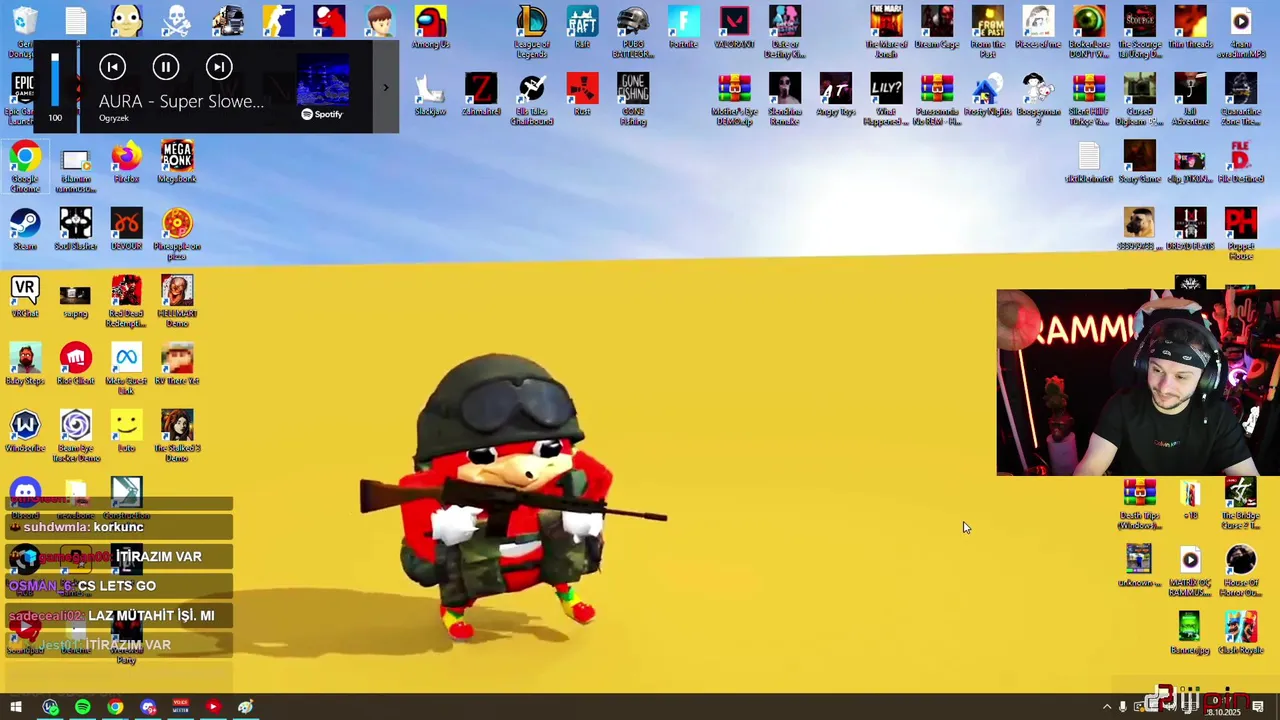The height and width of the screenshot is (720, 1280).
Task: Click the Spotify album art thumbnail
Action: point(323,79)
